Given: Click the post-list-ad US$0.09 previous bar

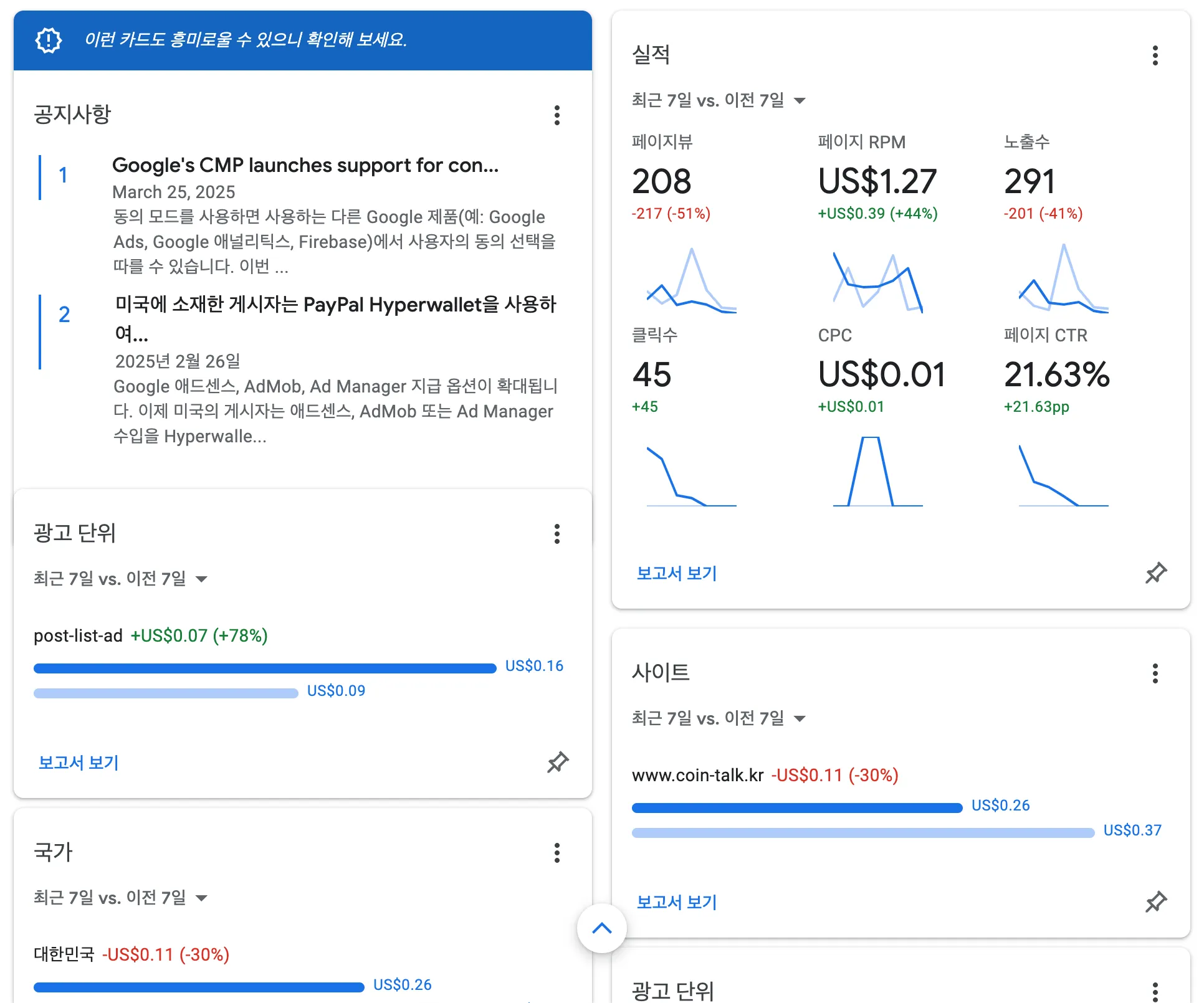Looking at the screenshot, I should tap(166, 693).
